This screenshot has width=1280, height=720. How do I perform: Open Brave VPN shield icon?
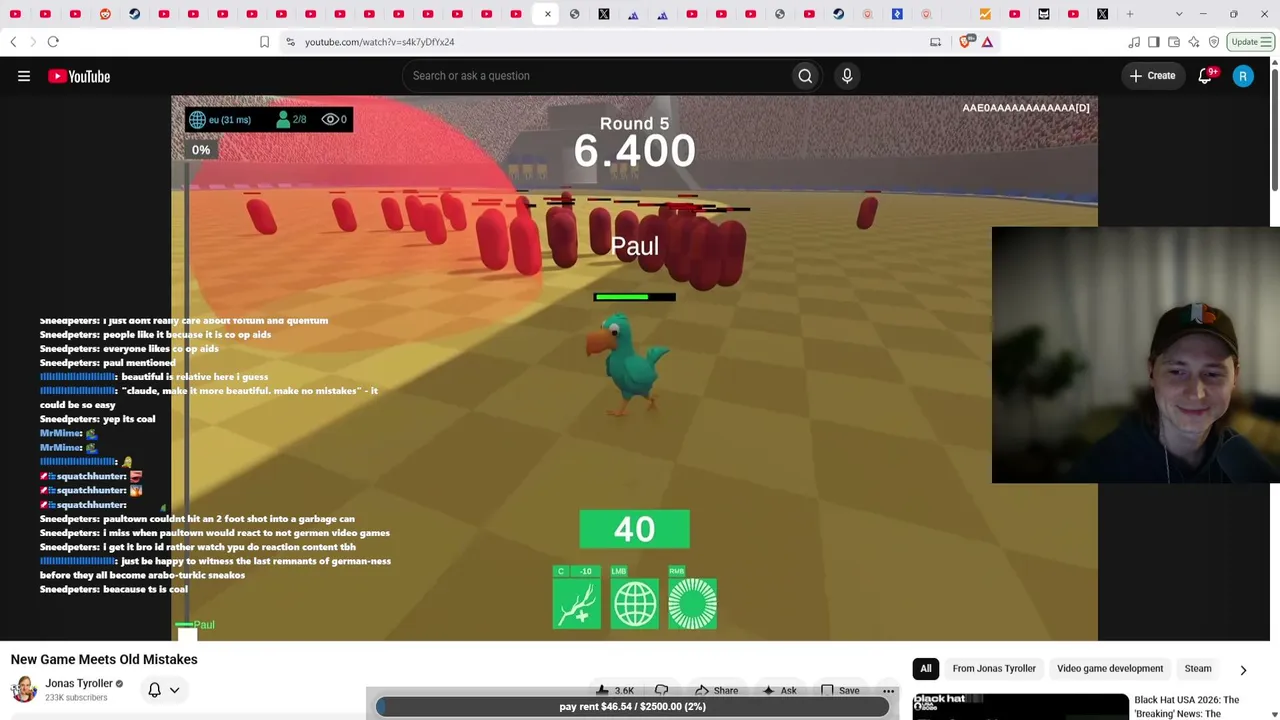click(x=1214, y=42)
